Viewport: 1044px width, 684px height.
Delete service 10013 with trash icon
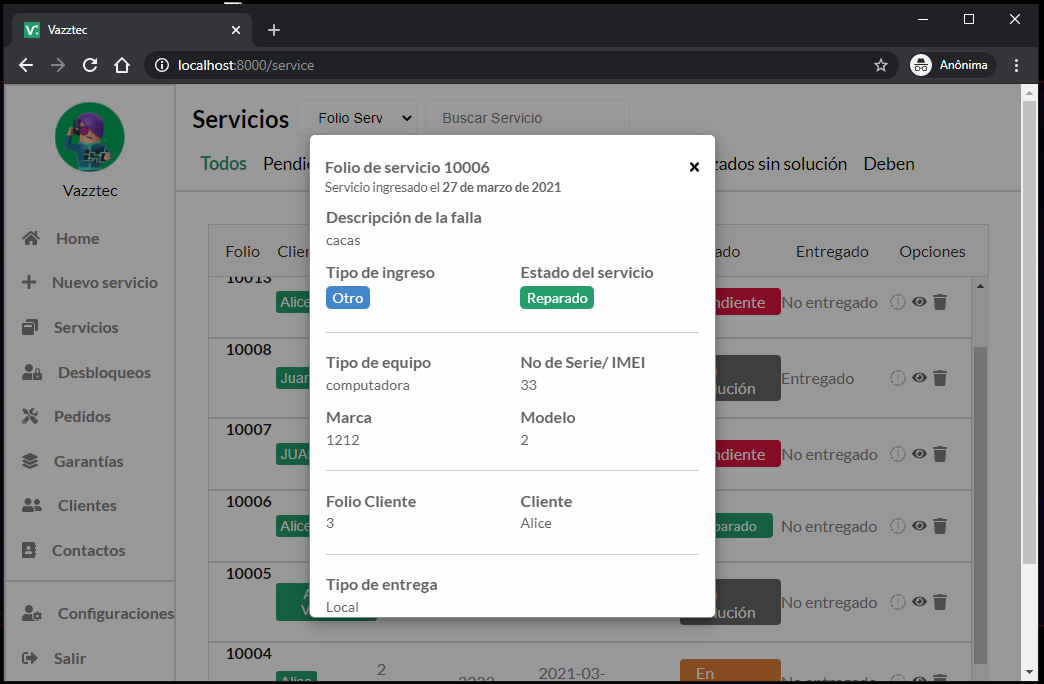(x=940, y=302)
